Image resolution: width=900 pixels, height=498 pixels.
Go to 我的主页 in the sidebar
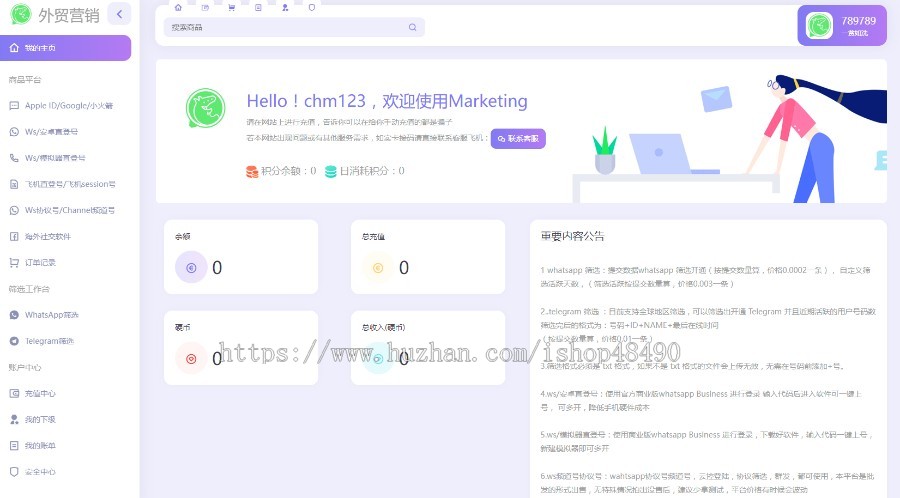(65, 48)
